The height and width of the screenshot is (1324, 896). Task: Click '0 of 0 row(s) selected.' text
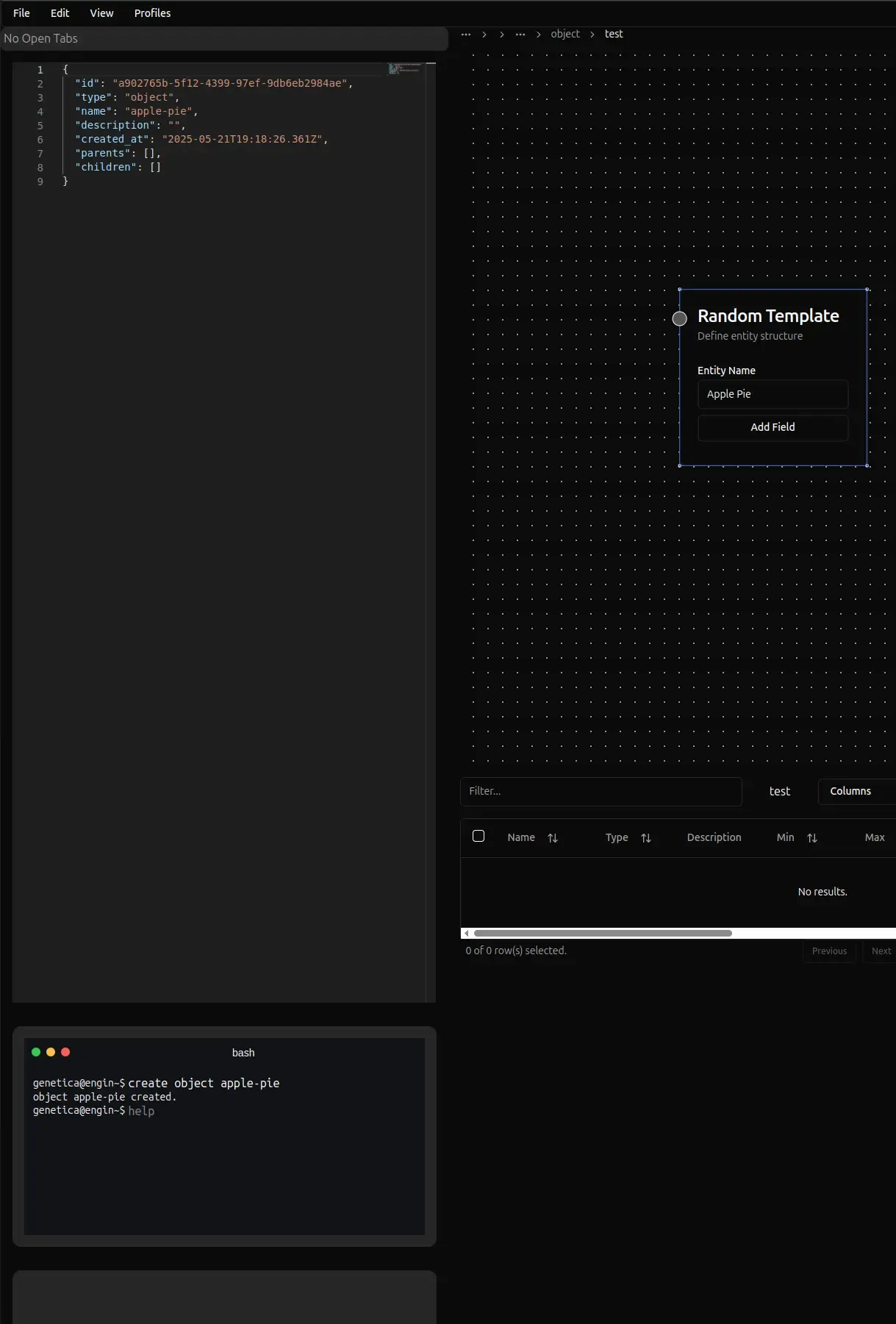coord(516,951)
